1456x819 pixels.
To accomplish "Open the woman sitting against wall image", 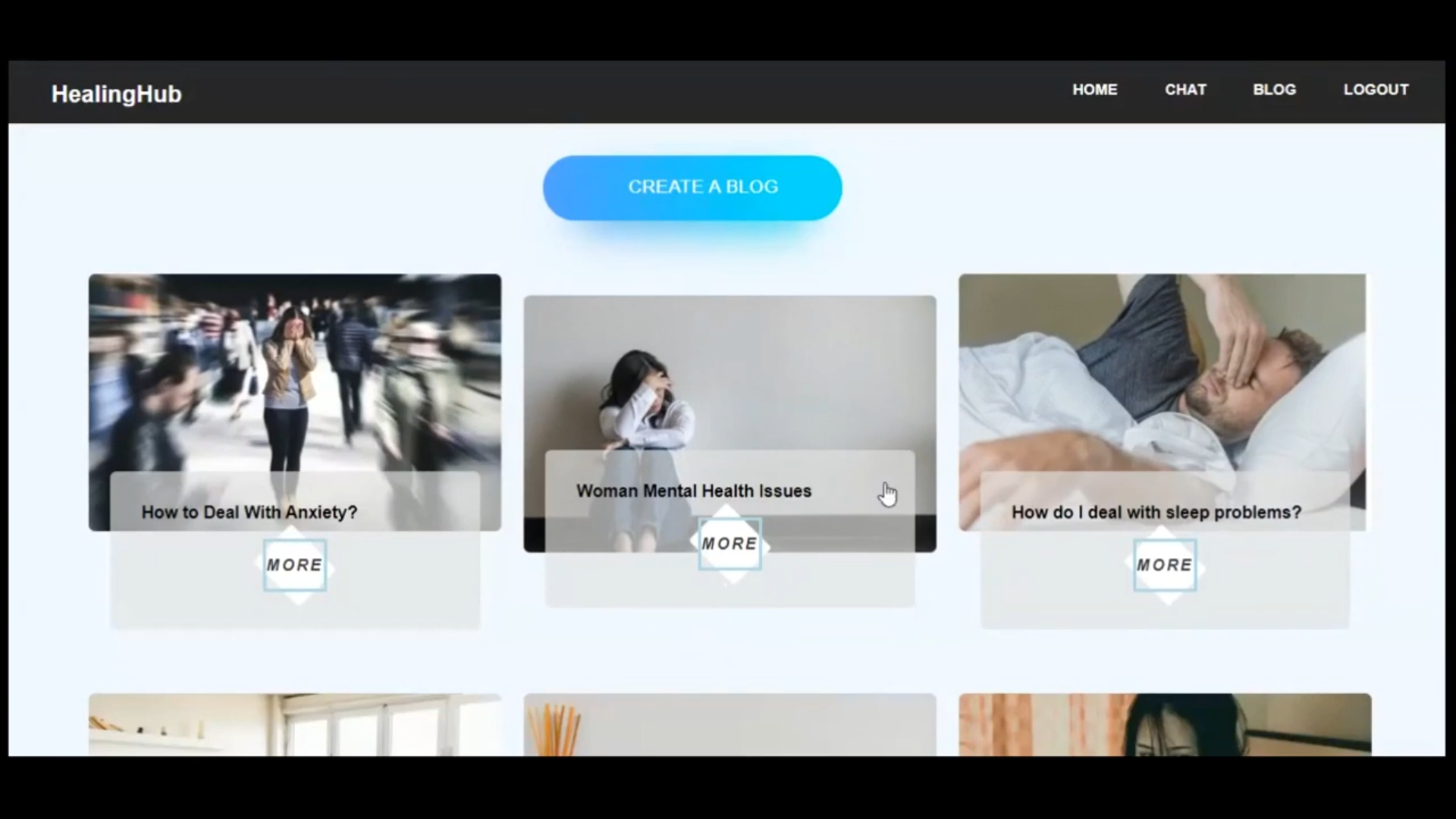I will coord(730,372).
